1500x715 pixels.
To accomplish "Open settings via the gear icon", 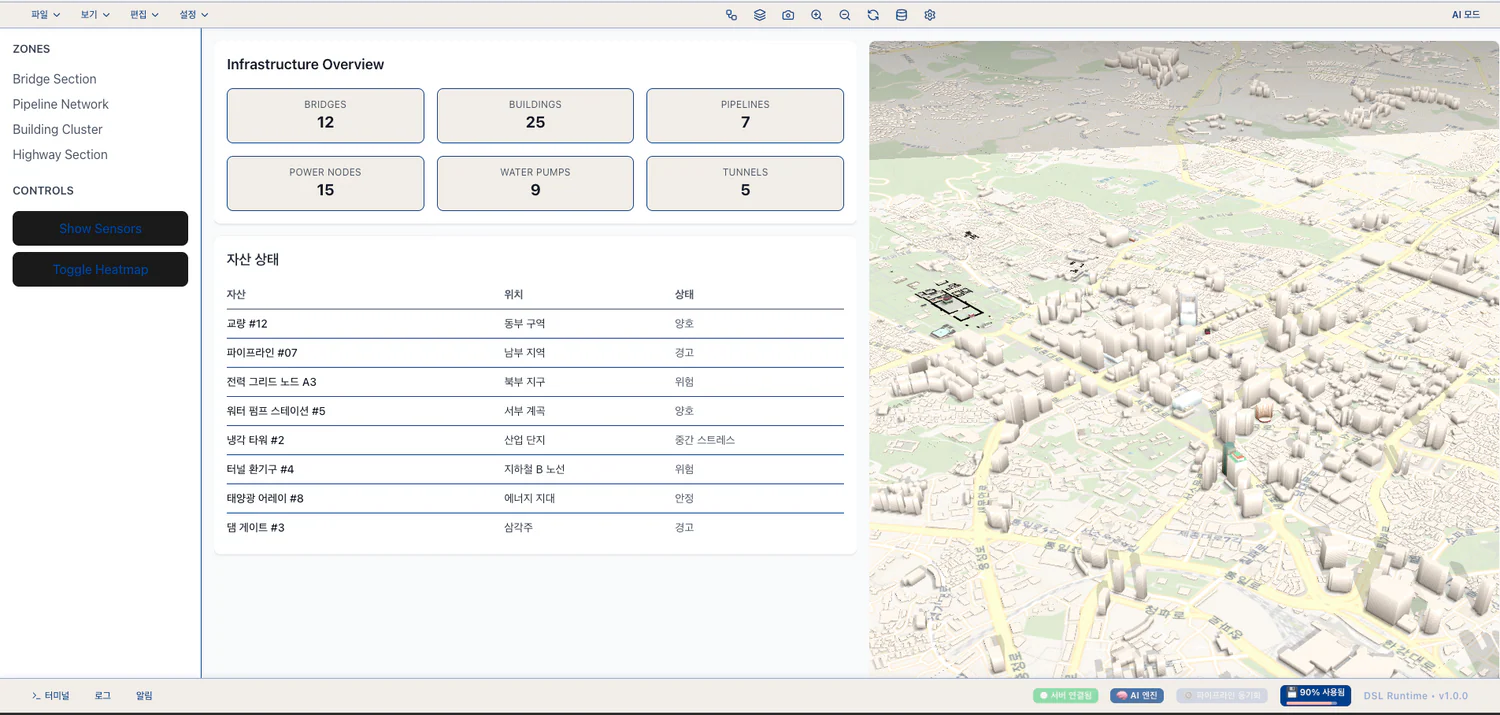I will click(930, 15).
